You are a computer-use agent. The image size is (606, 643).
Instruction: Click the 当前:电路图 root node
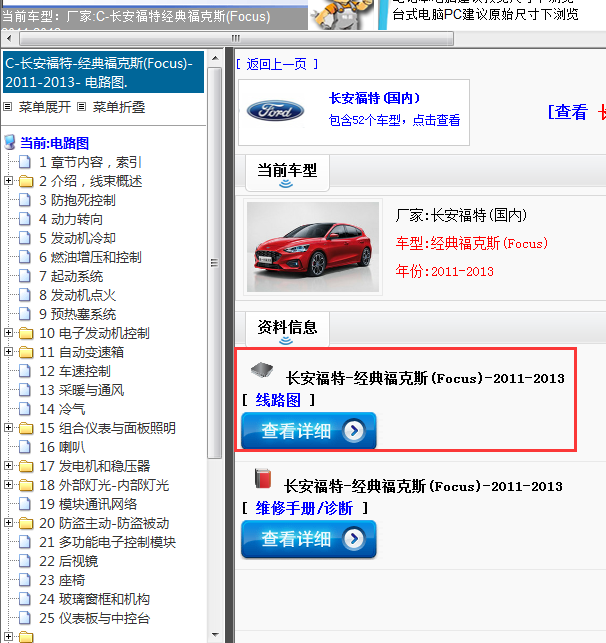tap(55, 143)
